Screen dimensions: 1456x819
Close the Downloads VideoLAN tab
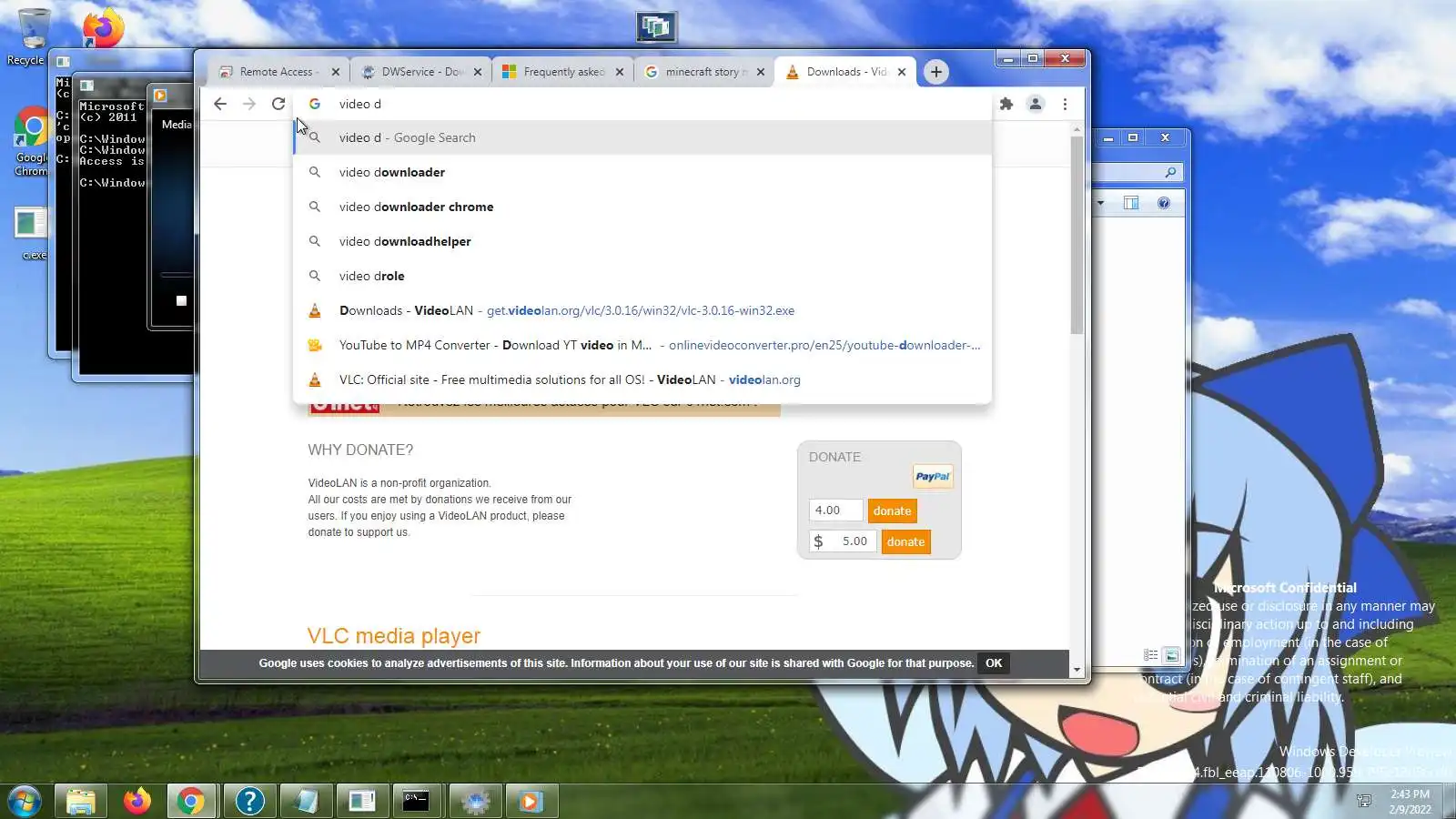902,72
